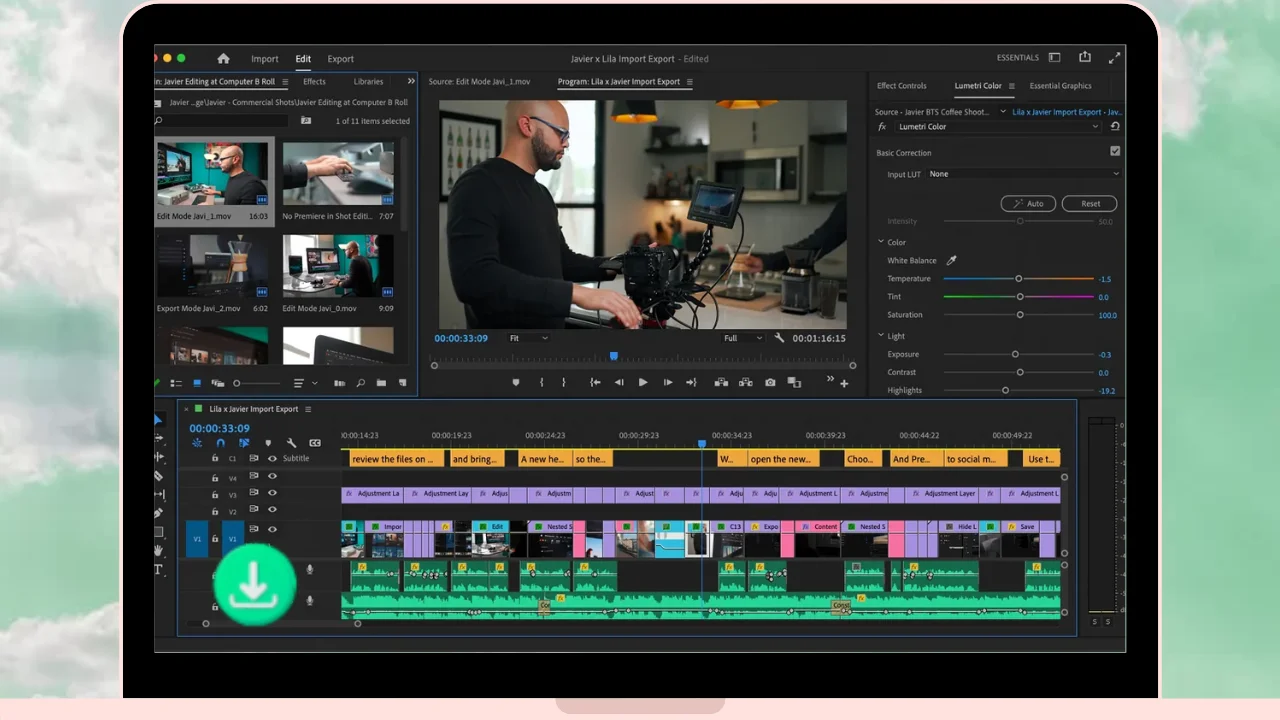Export frame with the camera icon
Viewport: 1280px width, 720px height.
pos(770,382)
